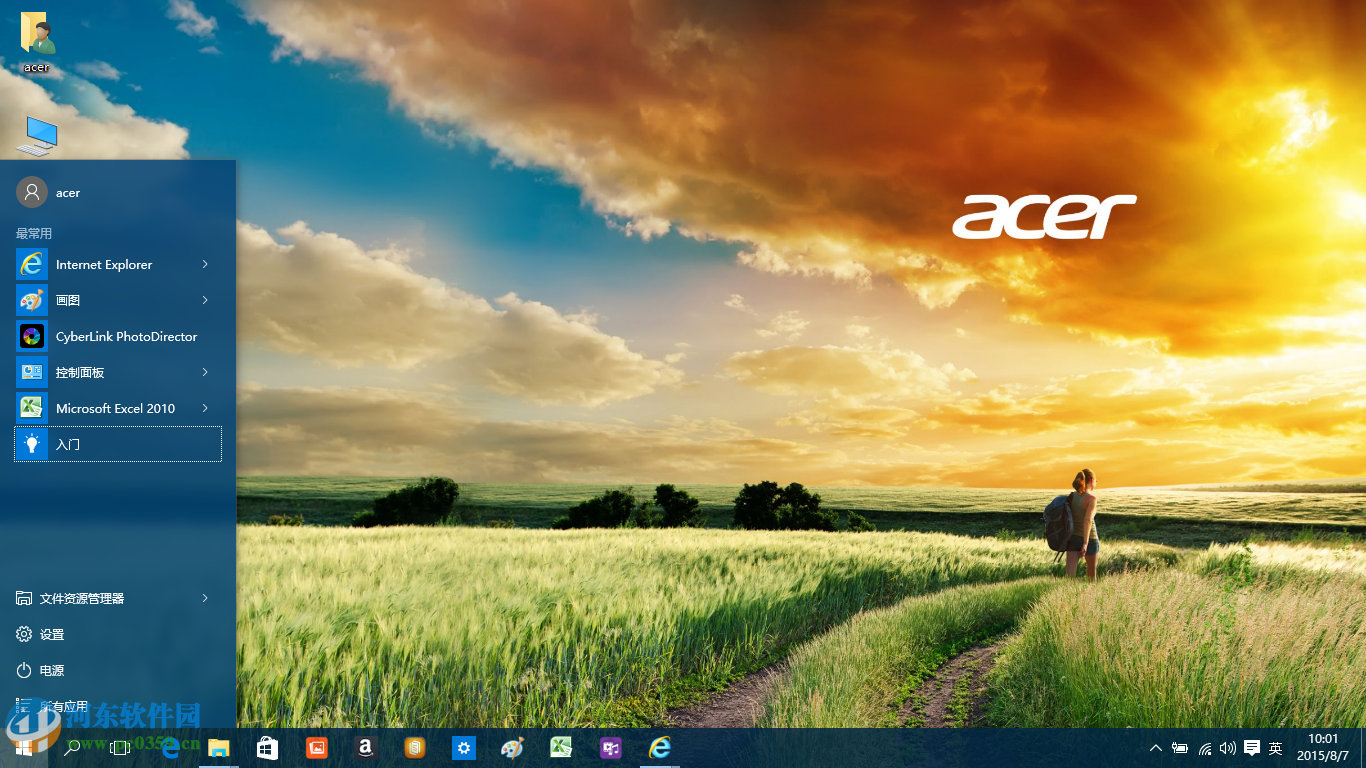Open Paint from the taskbar

coord(512,747)
